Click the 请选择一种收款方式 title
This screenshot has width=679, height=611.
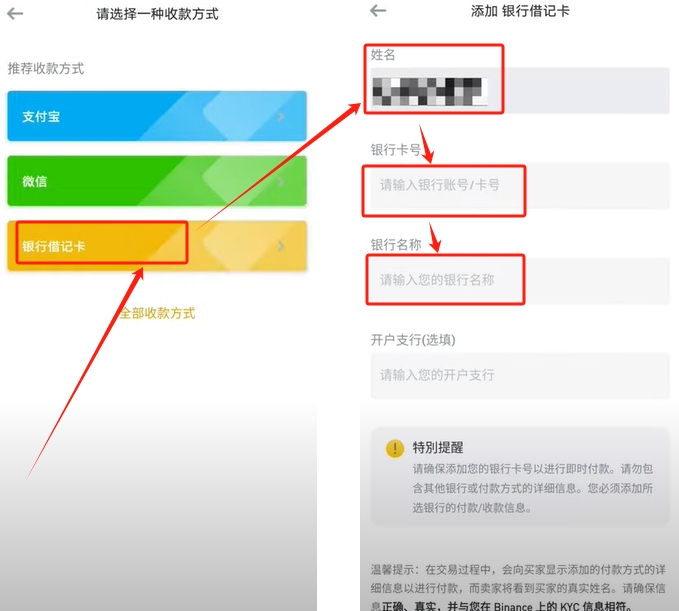tap(157, 14)
